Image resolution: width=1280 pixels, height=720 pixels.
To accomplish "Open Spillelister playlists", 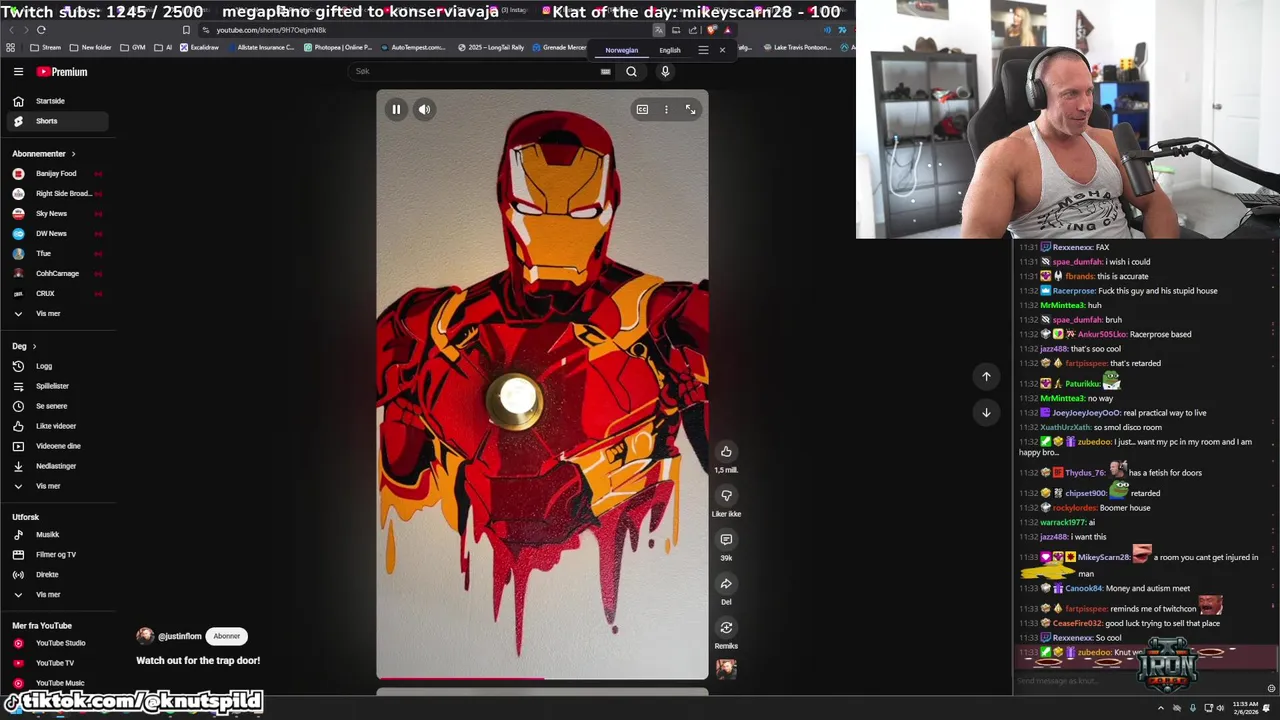I will coord(56,386).
